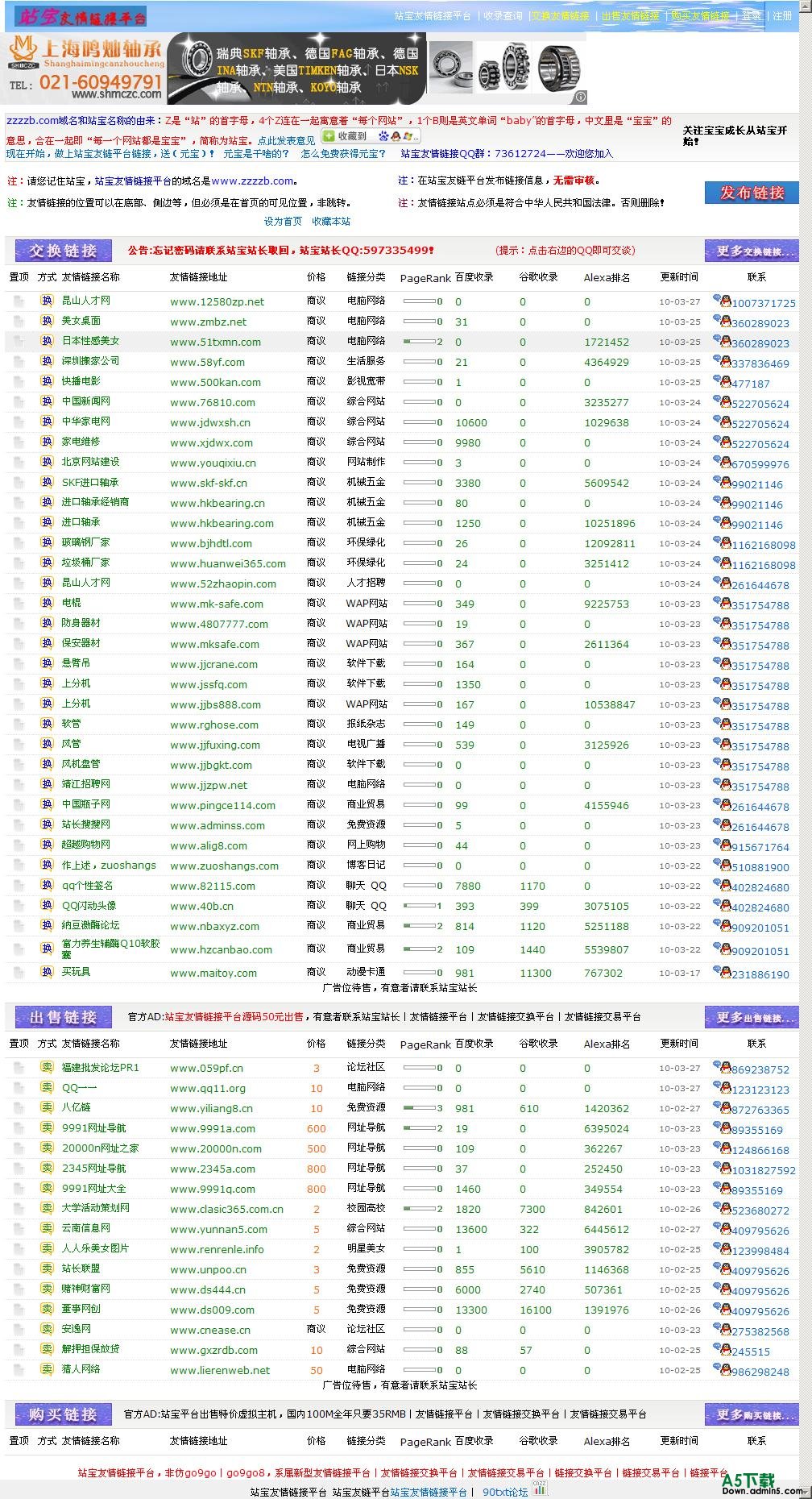Image resolution: width=812 pixels, height=1499 pixels.
Task: Open QQ chat icon beside 869238752
Action: click(722, 1067)
